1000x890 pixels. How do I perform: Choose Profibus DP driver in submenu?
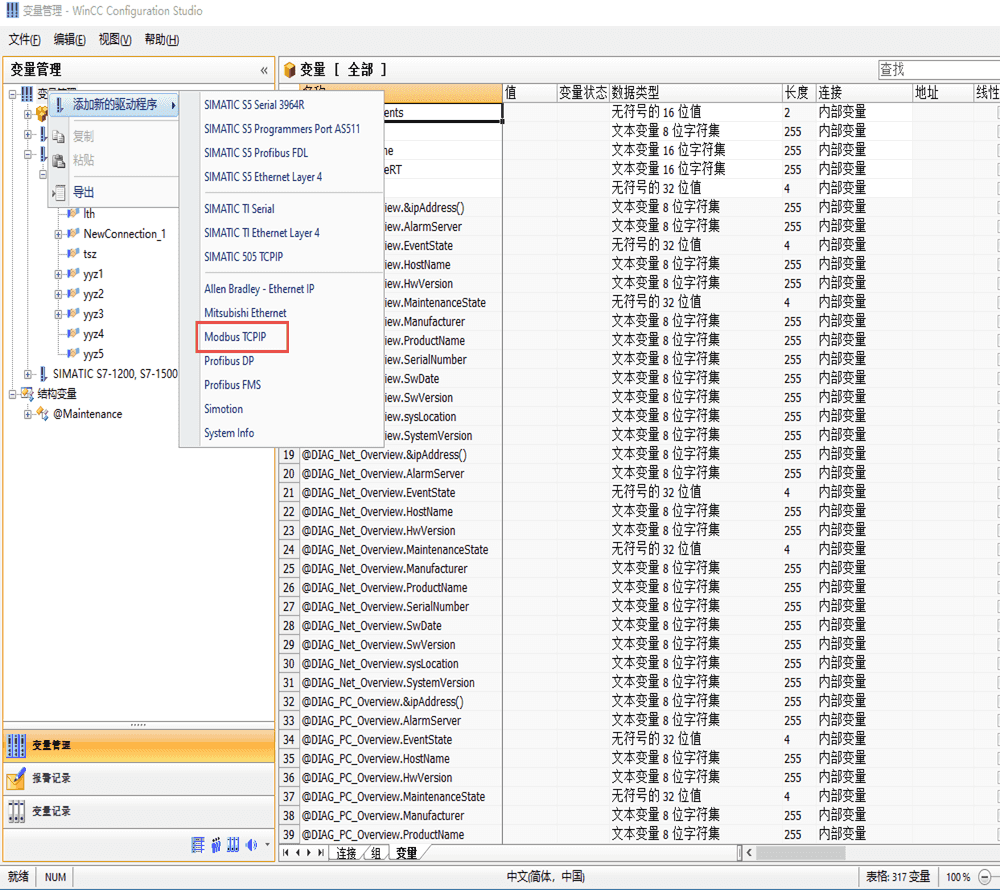click(x=229, y=361)
